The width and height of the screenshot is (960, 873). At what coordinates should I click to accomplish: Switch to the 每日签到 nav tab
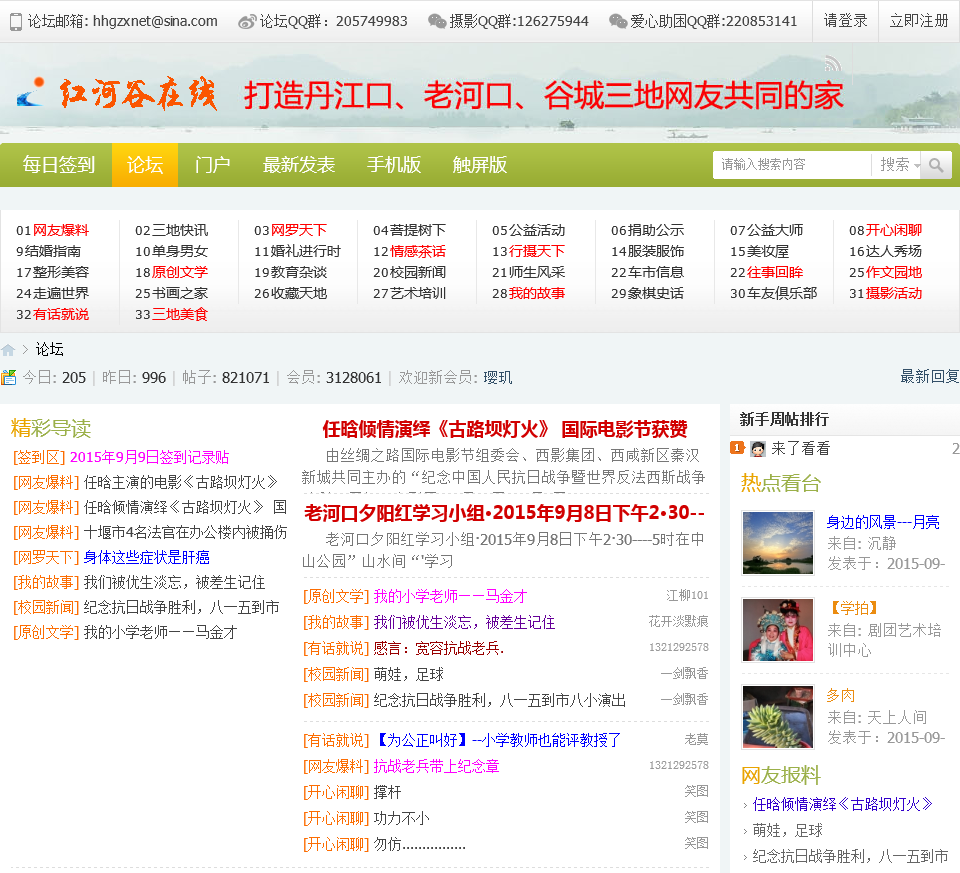click(x=59, y=165)
